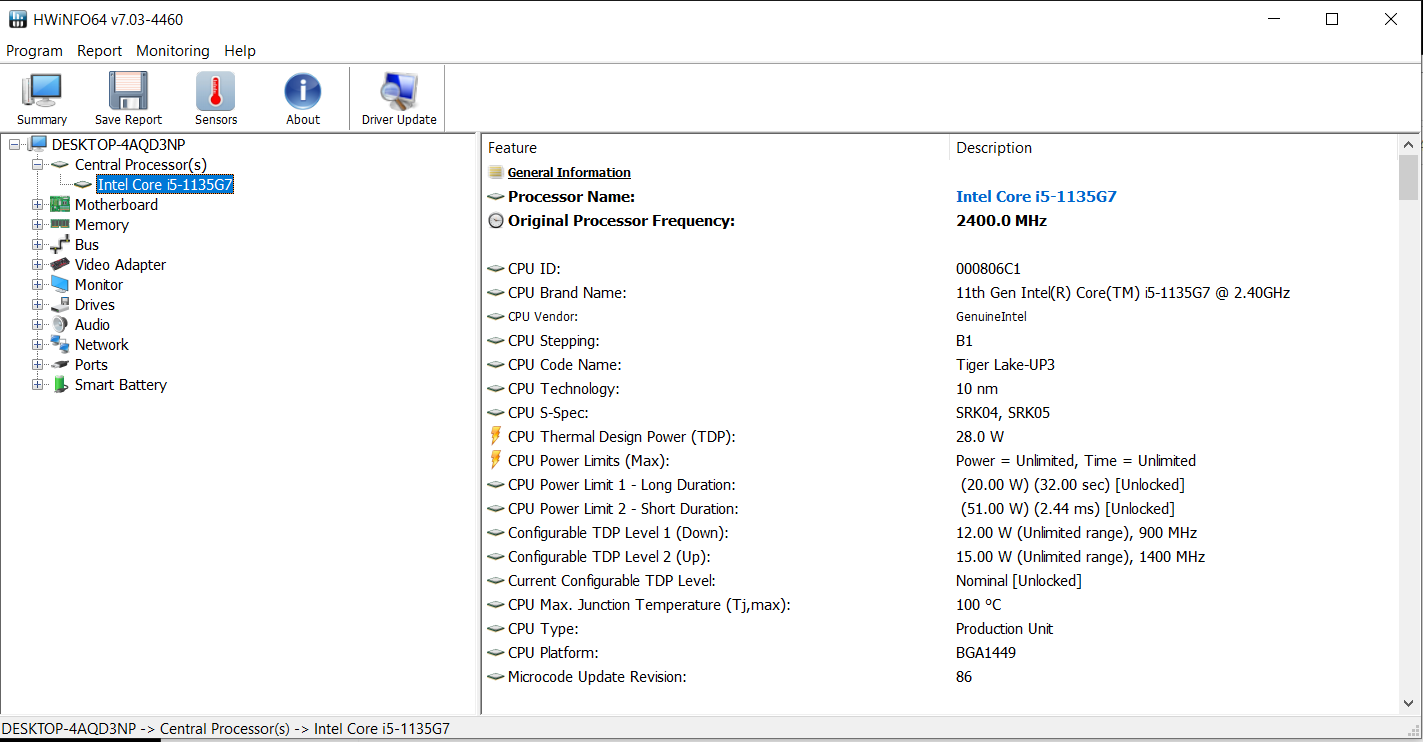Viewport: 1423px width, 742px height.
Task: Click the status bar path text
Action: (226, 729)
